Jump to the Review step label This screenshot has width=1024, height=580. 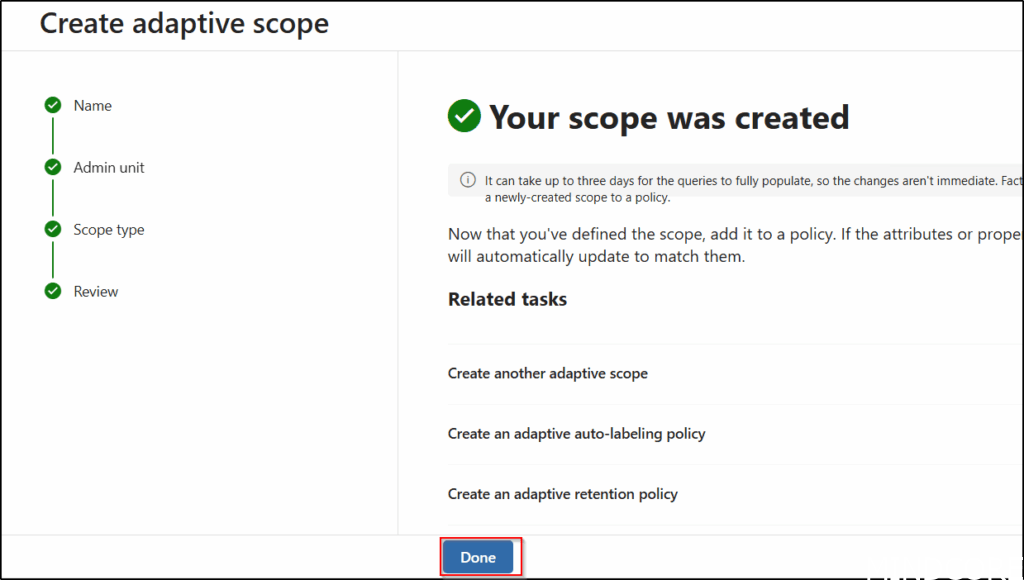(x=96, y=292)
